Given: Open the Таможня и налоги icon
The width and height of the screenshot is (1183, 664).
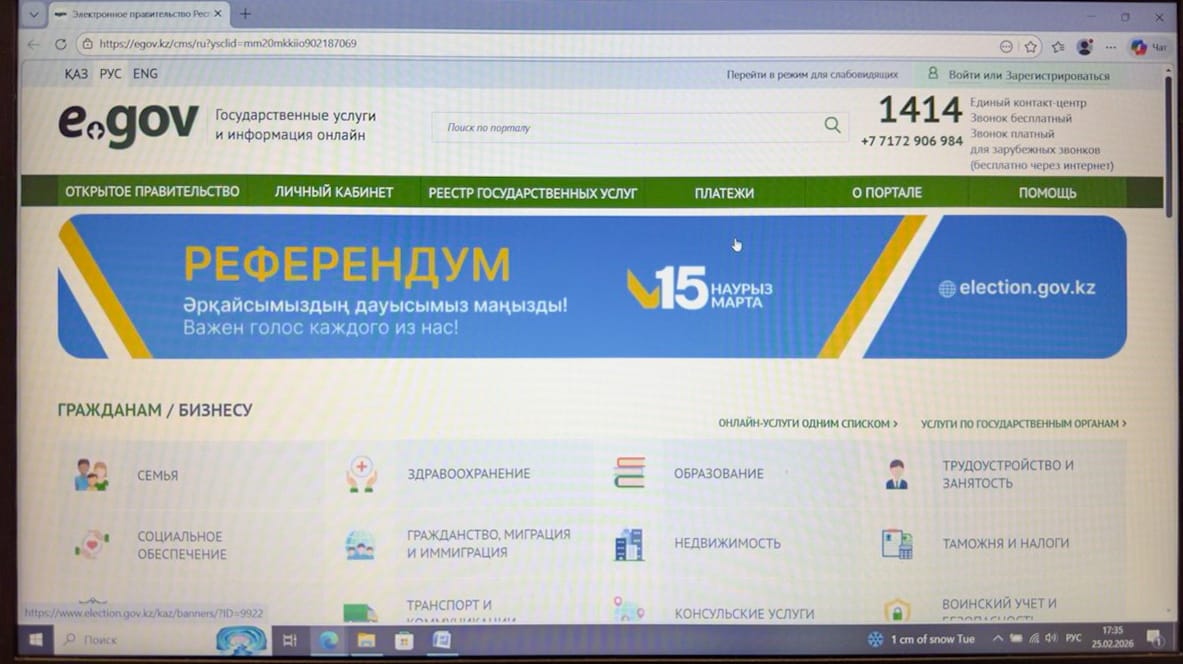Looking at the screenshot, I should [x=897, y=544].
